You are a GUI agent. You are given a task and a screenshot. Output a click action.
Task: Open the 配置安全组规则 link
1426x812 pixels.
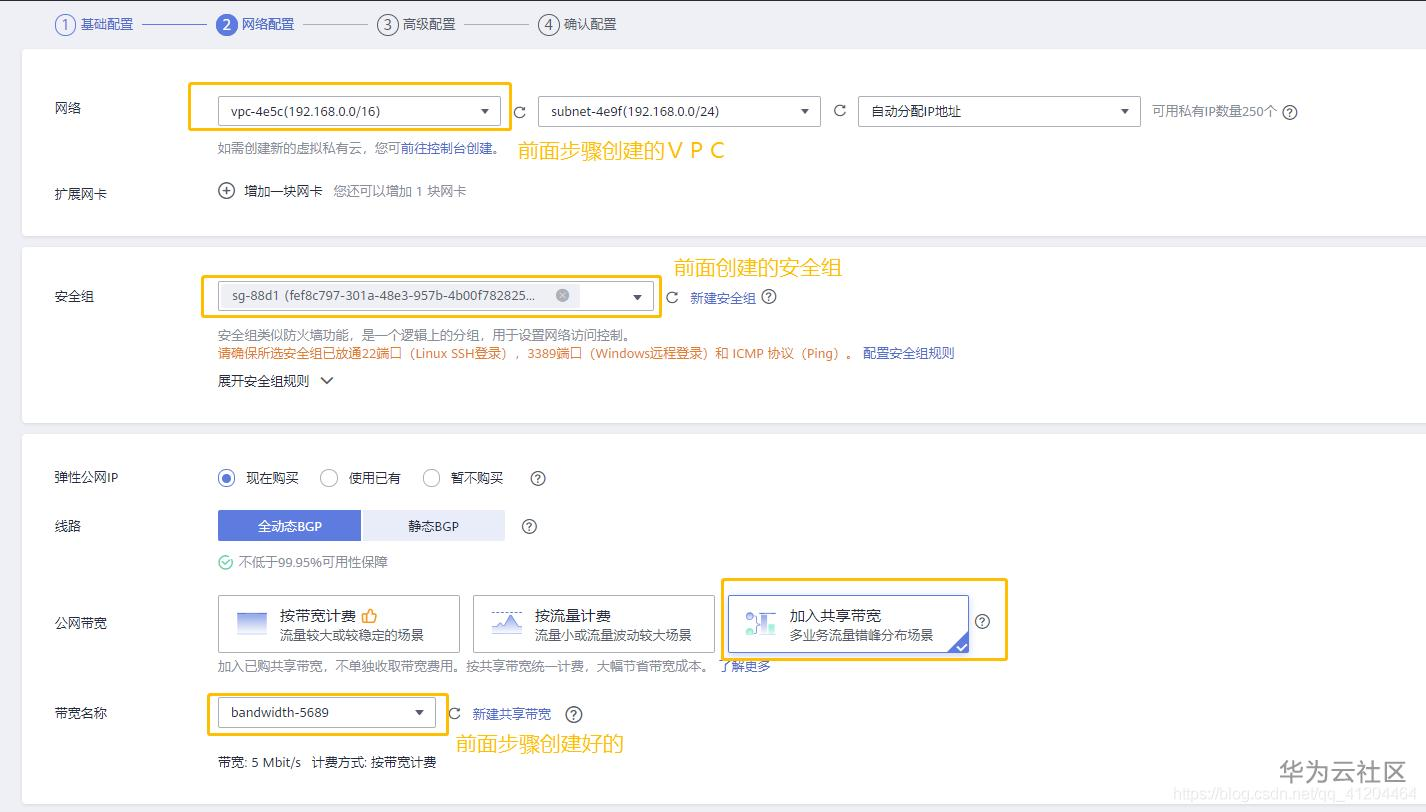[x=908, y=353]
